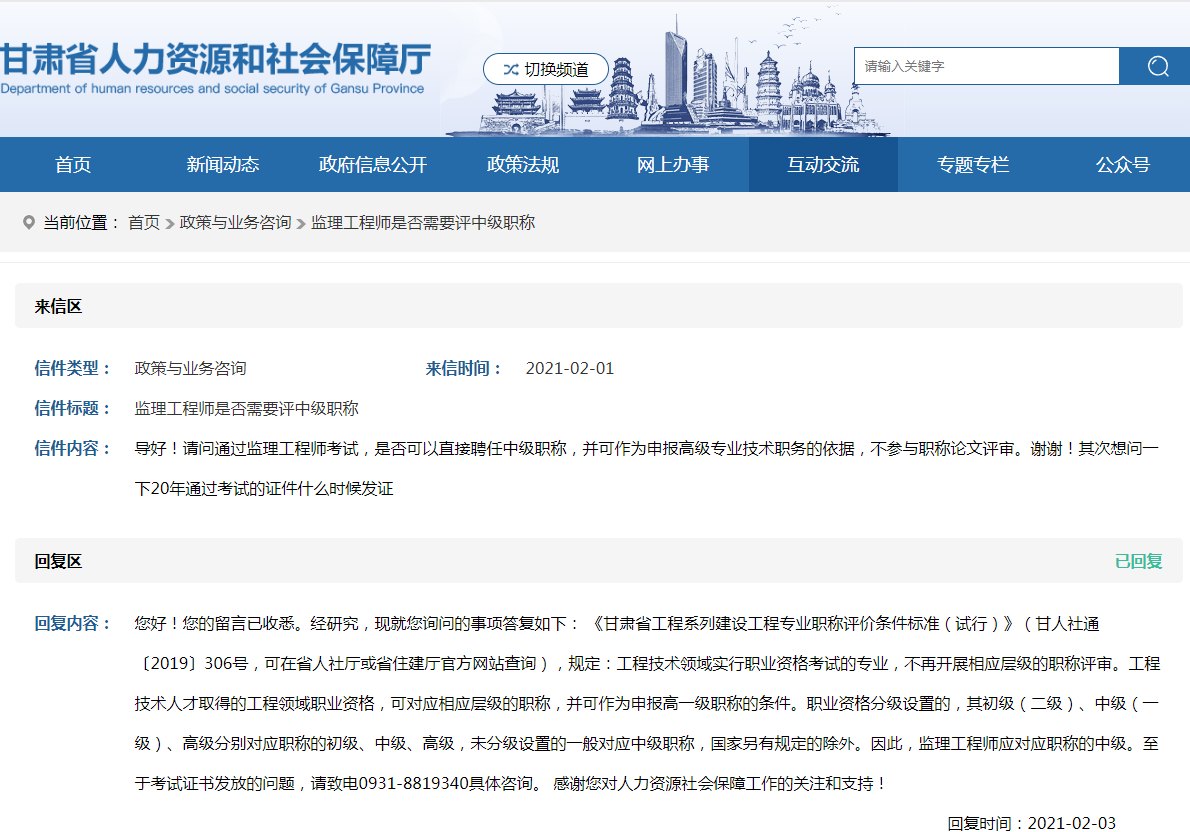Click the 切换频道 button
Viewport: 1190px width, 832px height.
click(x=546, y=69)
